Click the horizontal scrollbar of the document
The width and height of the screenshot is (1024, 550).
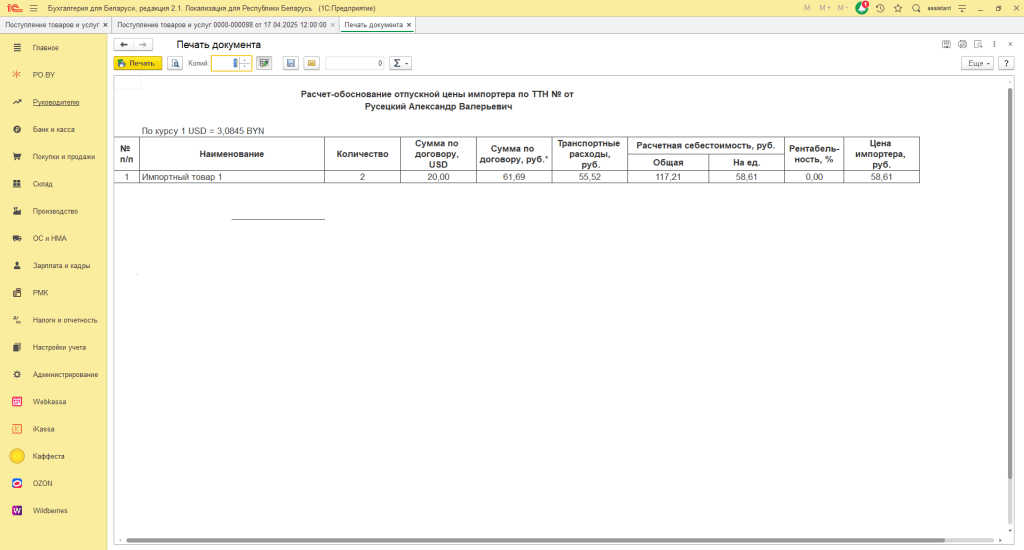click(x=536, y=540)
